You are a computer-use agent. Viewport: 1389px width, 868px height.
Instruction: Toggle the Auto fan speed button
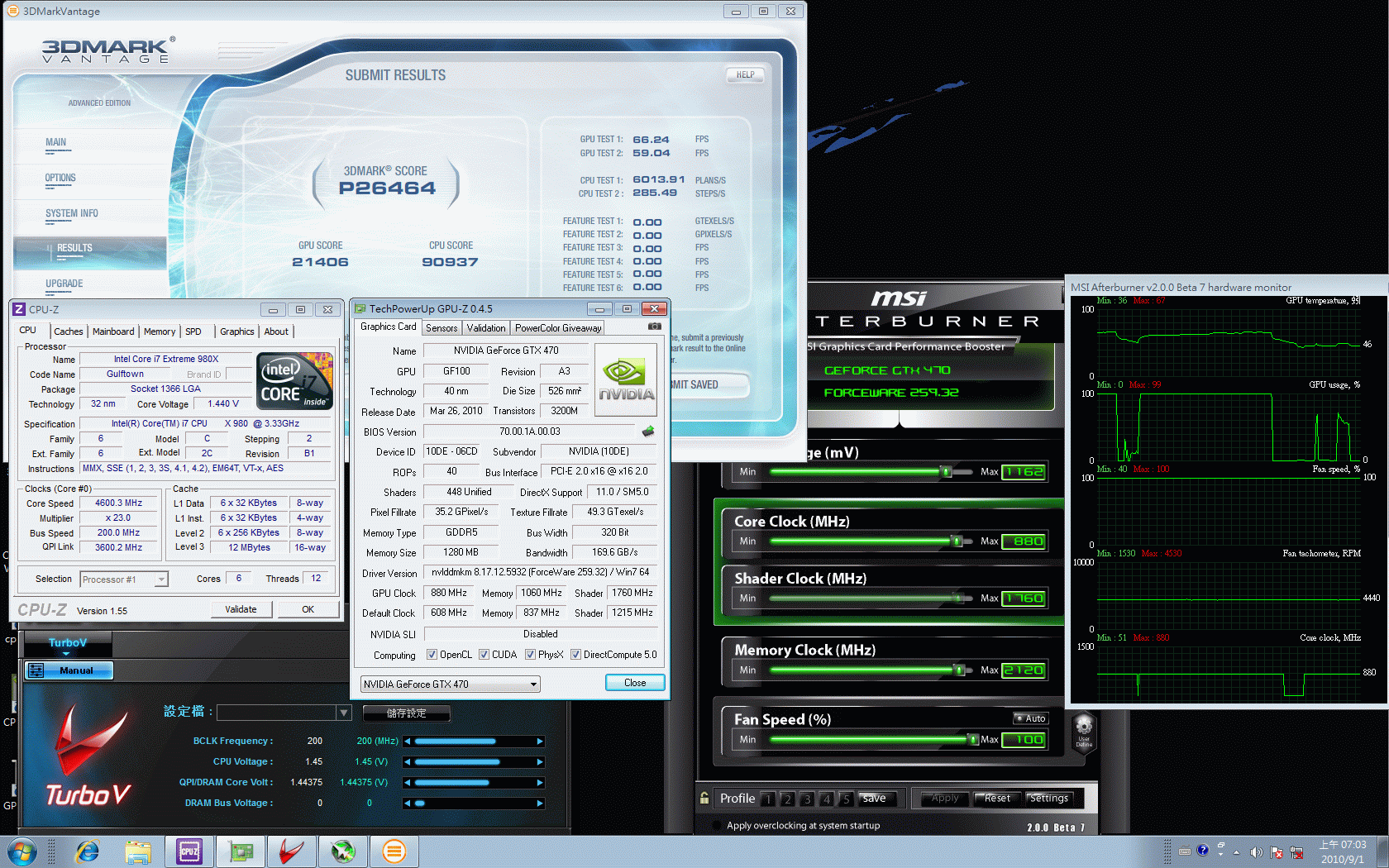pyautogui.click(x=1030, y=718)
